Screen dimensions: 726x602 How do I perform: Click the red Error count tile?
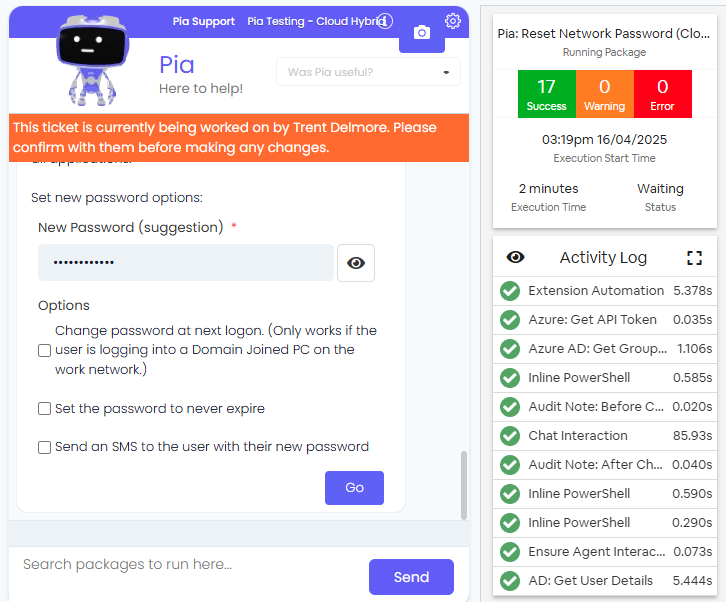point(663,94)
